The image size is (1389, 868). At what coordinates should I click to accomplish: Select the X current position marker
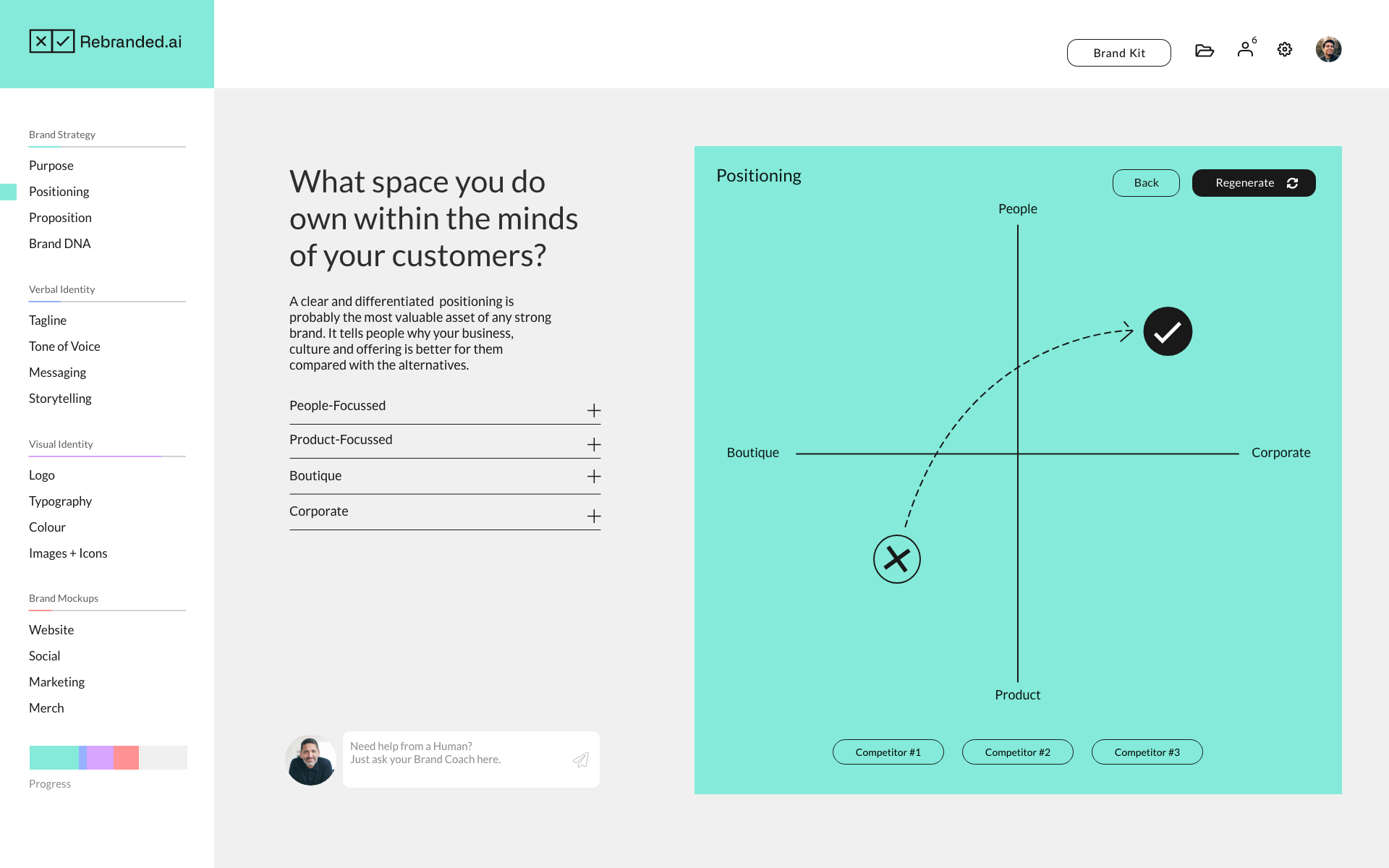click(x=897, y=559)
